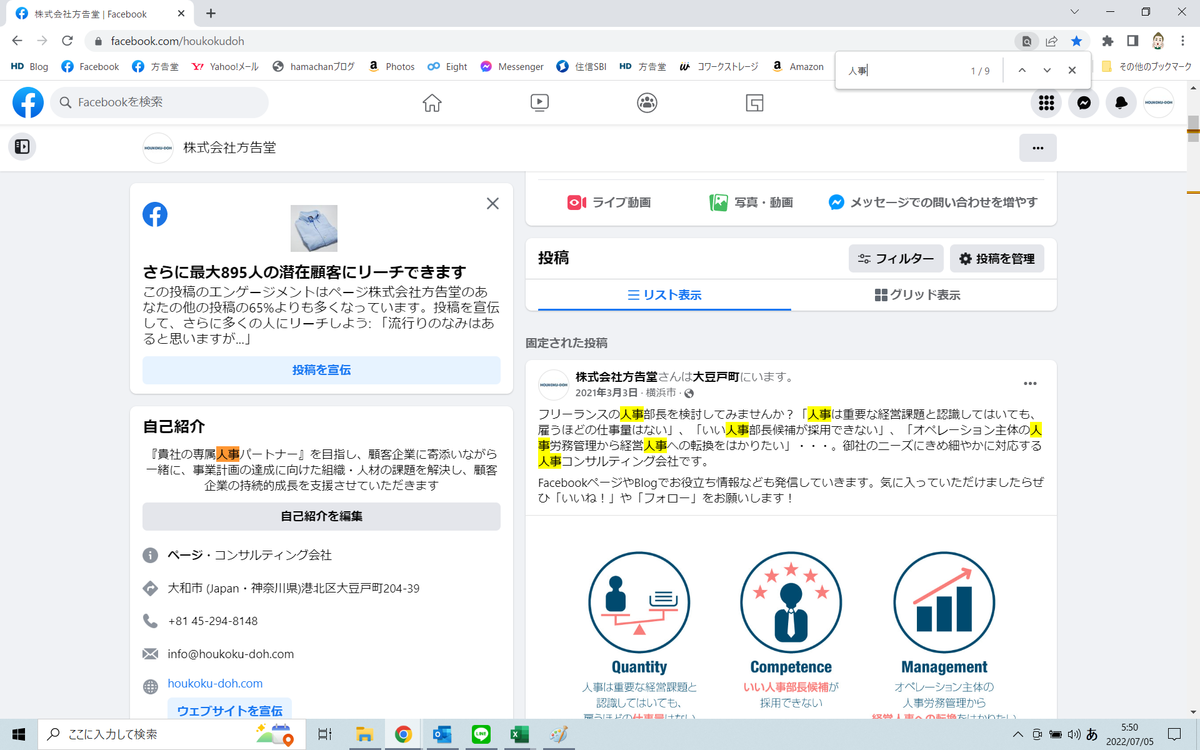This screenshot has height=750, width=1200.
Task: Open the Chrome tab search chevron
Action: click(1074, 13)
